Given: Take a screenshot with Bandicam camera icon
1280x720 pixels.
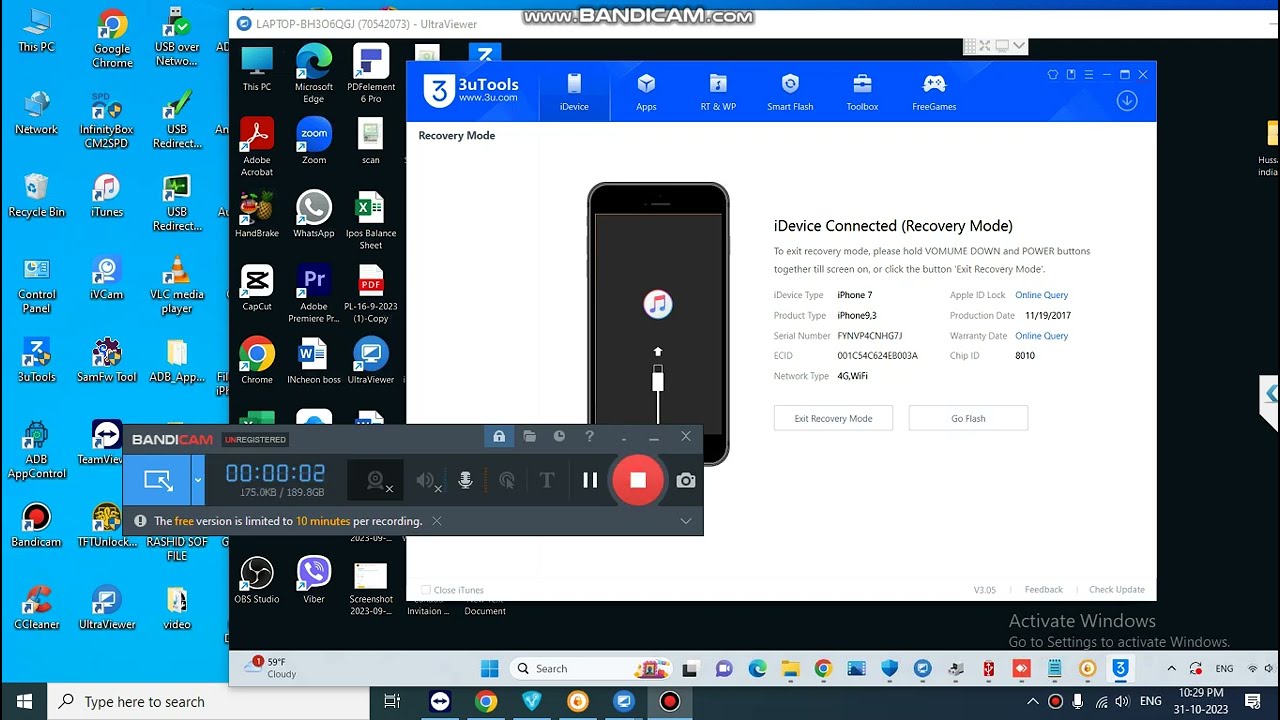Looking at the screenshot, I should coord(686,481).
